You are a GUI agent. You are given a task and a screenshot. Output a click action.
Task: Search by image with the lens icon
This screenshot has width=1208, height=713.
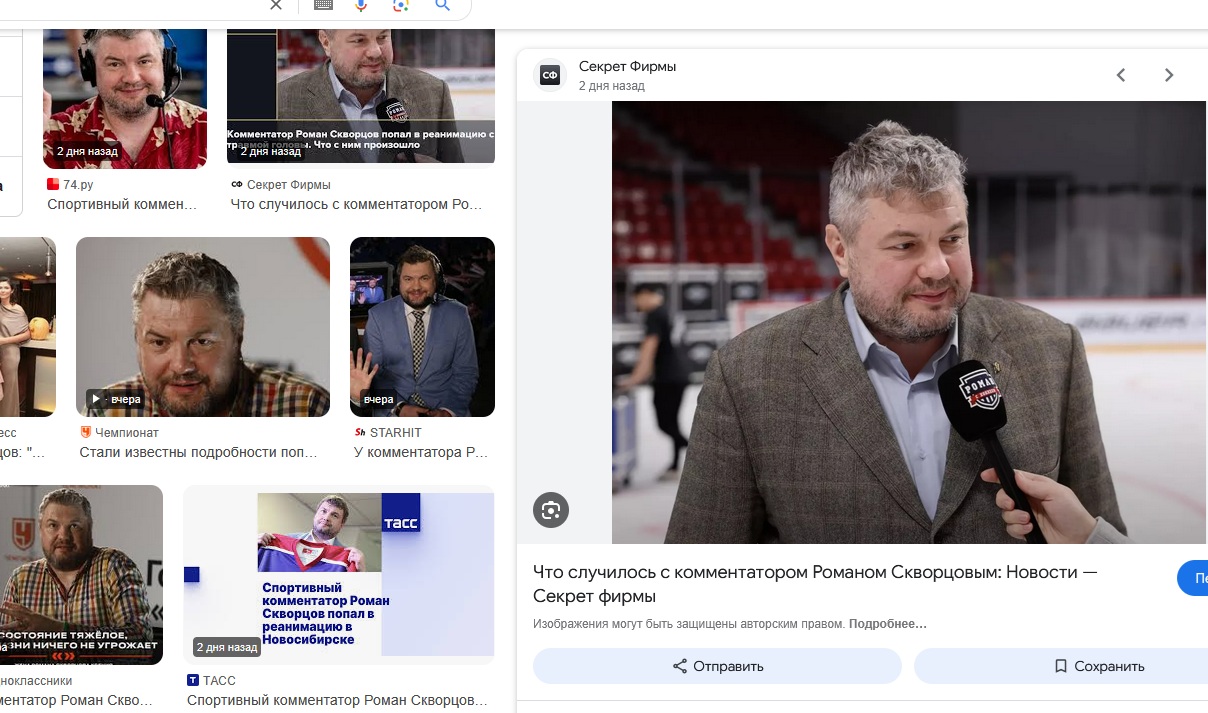click(401, 5)
